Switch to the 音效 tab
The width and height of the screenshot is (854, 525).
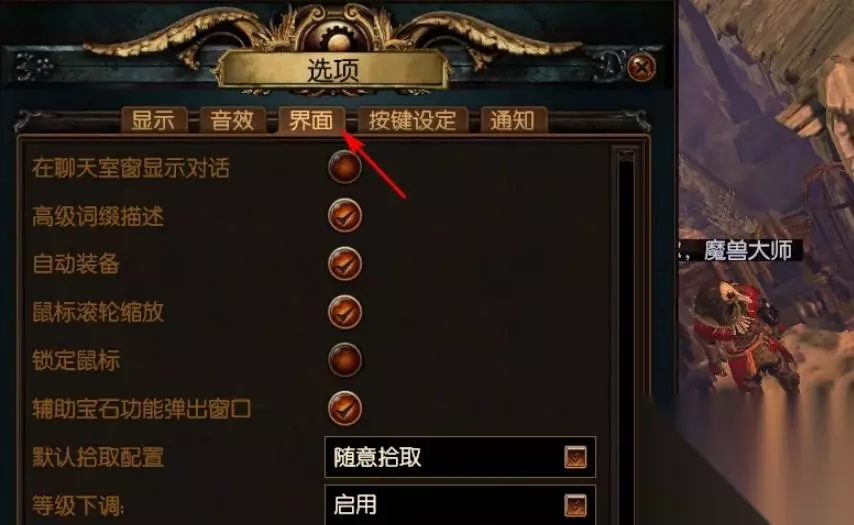233,120
